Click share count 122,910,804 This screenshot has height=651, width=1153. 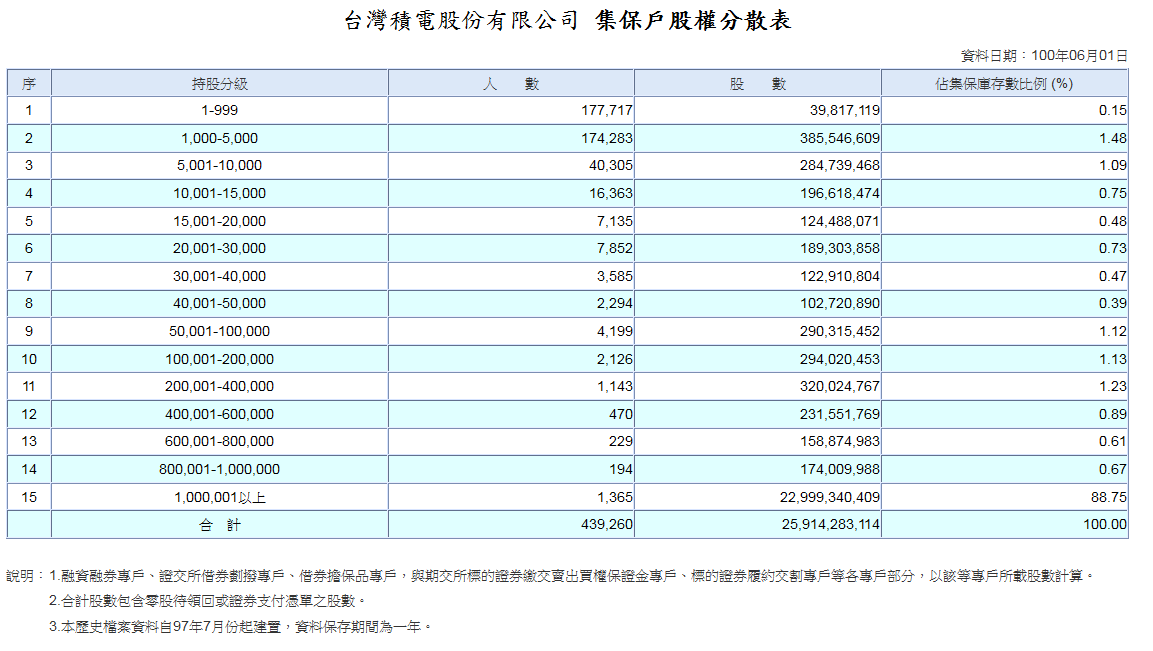coord(840,277)
